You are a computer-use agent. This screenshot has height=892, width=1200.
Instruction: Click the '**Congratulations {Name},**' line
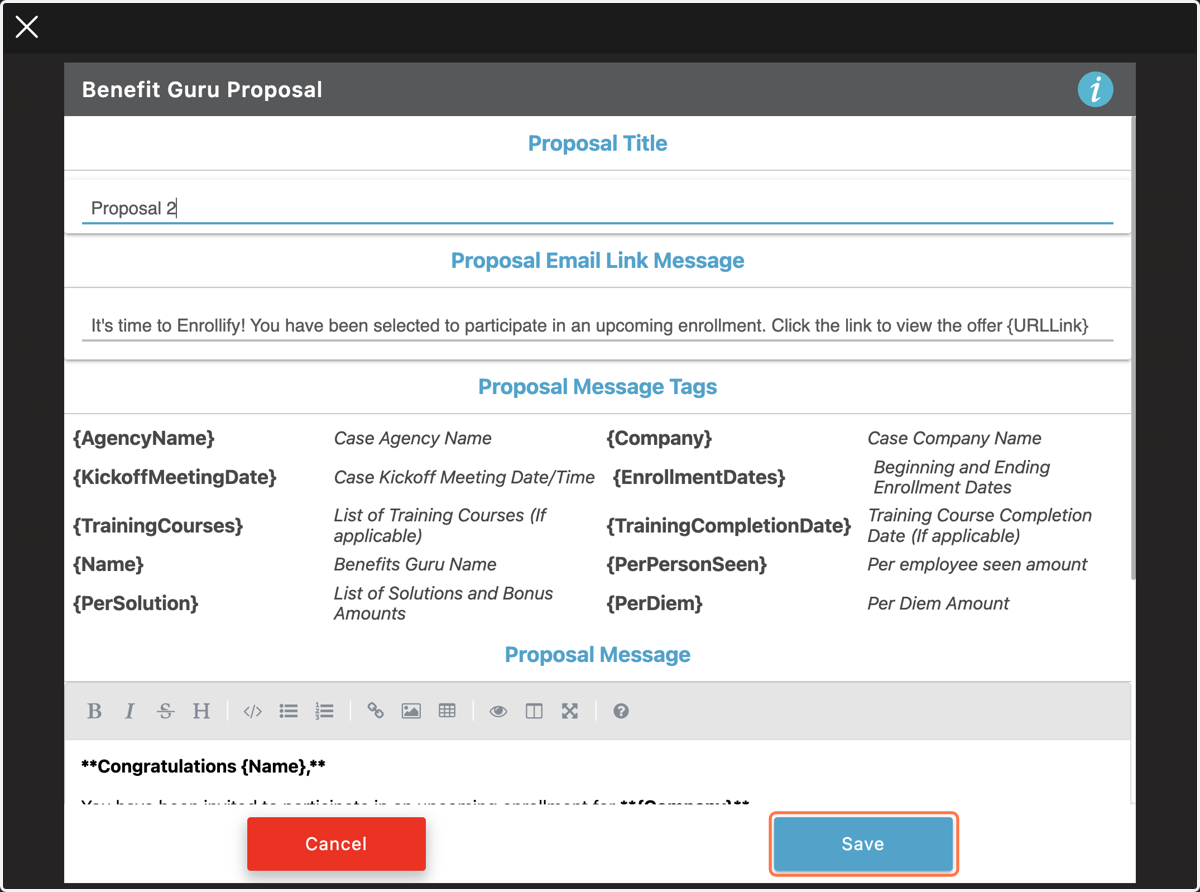coord(203,767)
